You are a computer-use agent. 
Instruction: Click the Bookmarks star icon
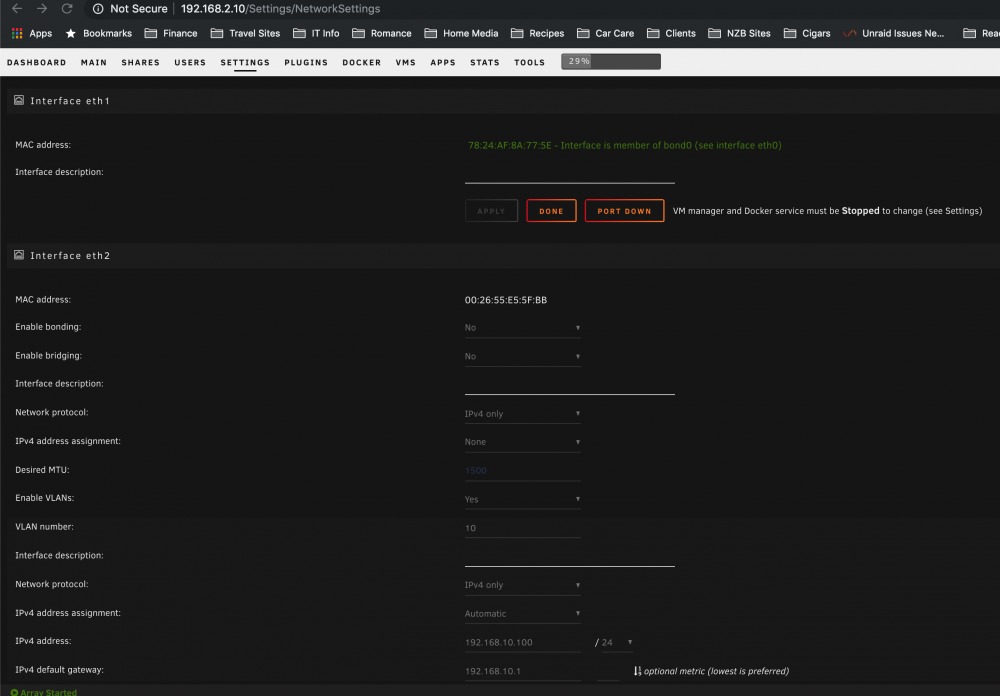71,33
